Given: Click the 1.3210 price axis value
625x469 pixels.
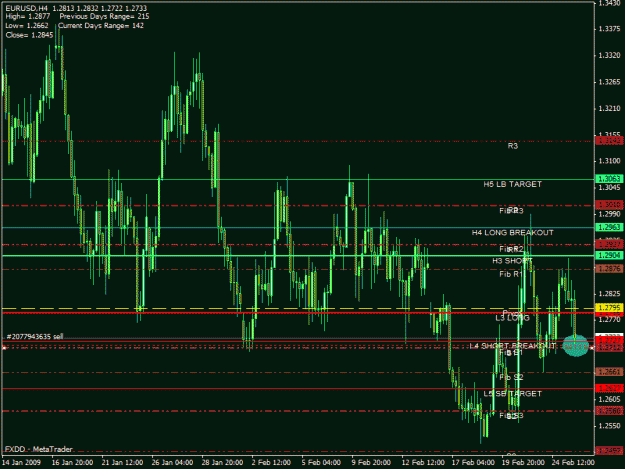Looking at the screenshot, I should pos(609,108).
